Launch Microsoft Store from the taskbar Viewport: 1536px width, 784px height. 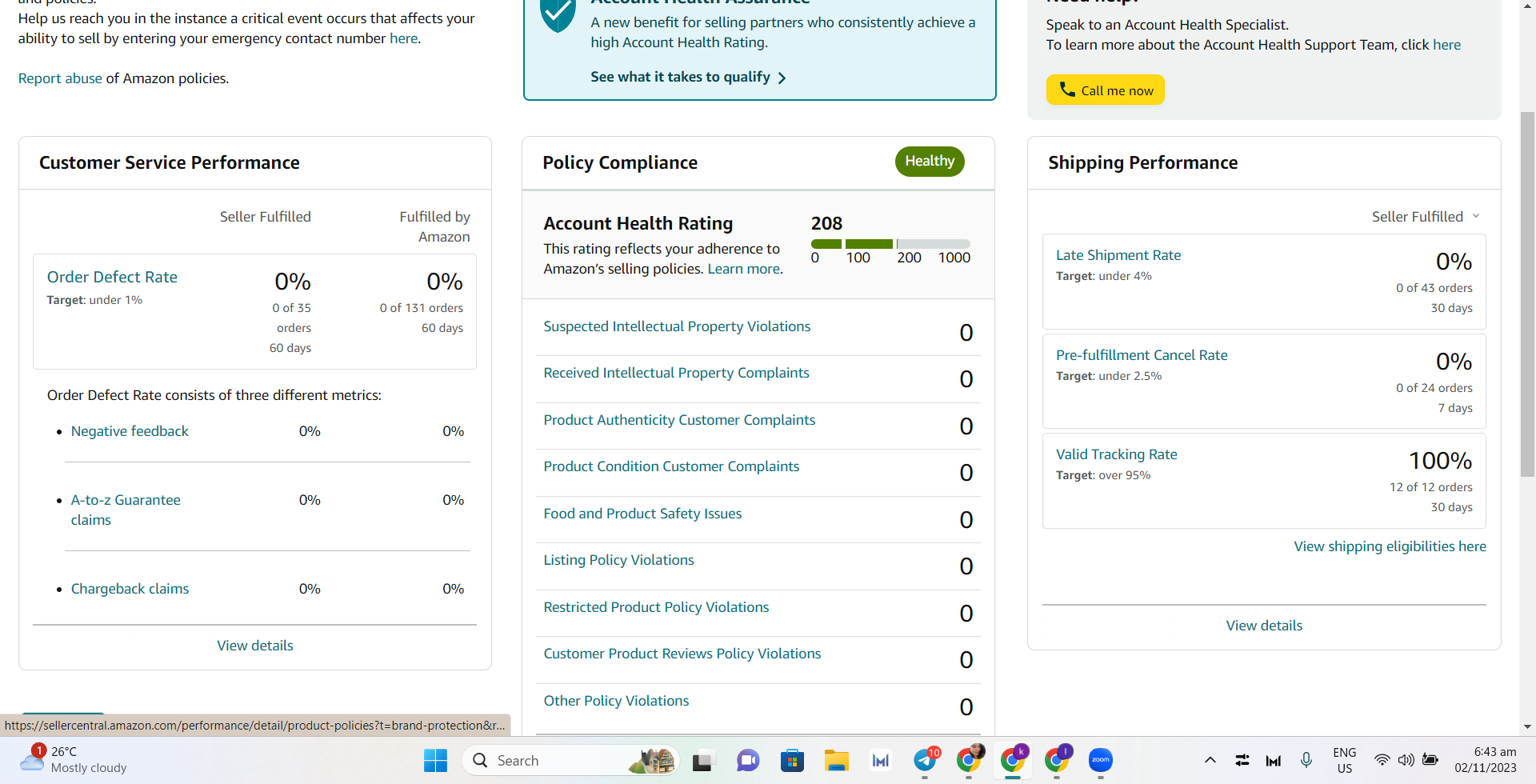point(792,760)
